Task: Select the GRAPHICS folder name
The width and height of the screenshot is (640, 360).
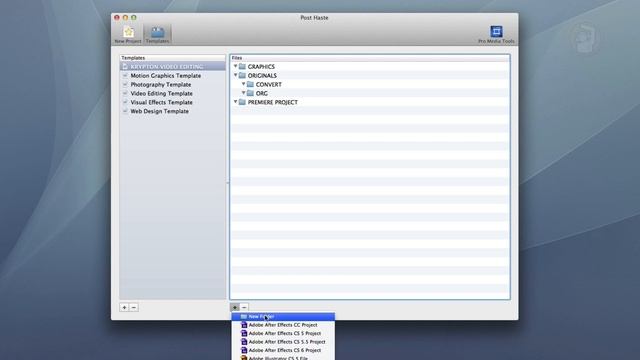Action: (x=261, y=67)
